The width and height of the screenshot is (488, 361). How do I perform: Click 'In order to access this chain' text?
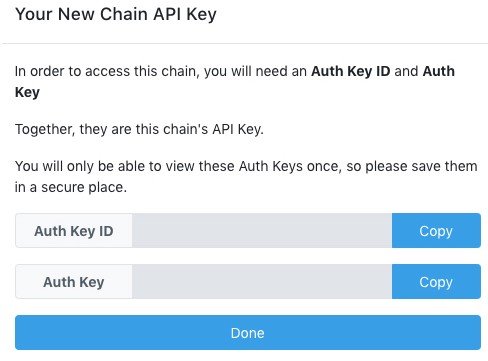pos(105,71)
